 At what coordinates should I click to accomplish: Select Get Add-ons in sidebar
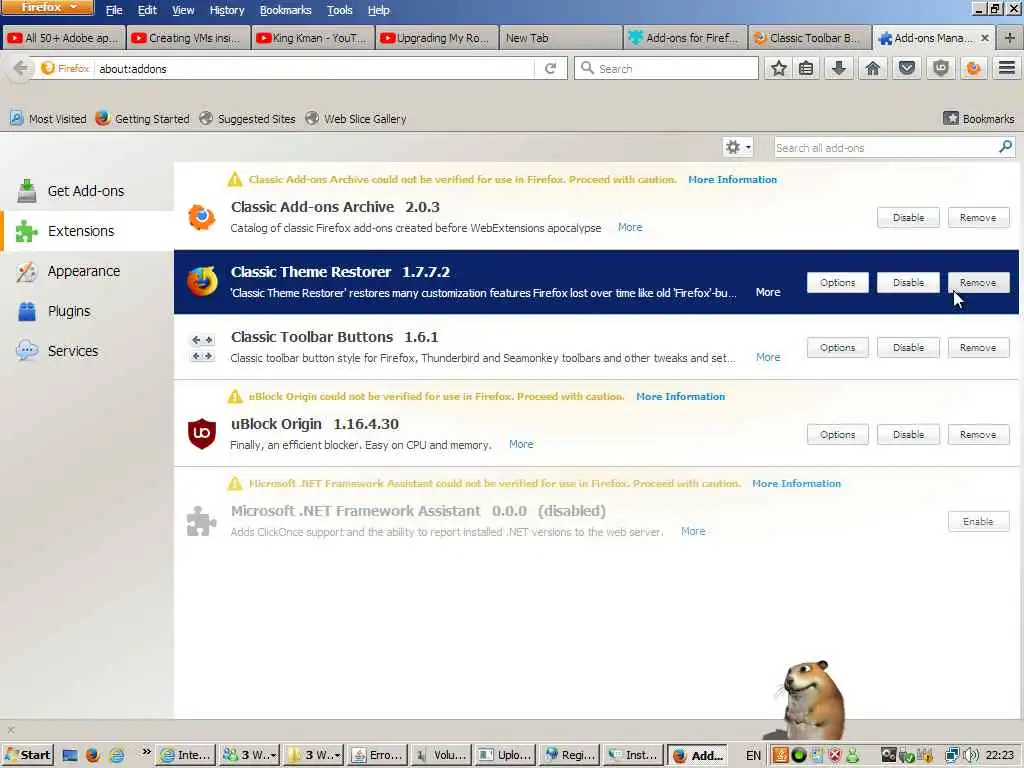pos(87,191)
